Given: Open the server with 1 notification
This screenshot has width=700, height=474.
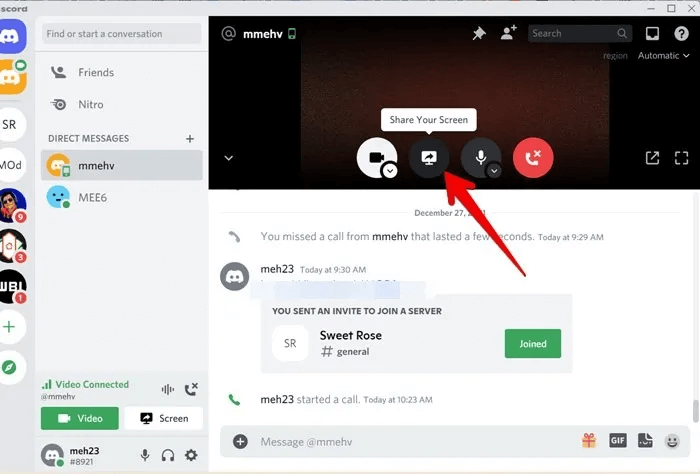Looking at the screenshot, I should coord(12,287).
